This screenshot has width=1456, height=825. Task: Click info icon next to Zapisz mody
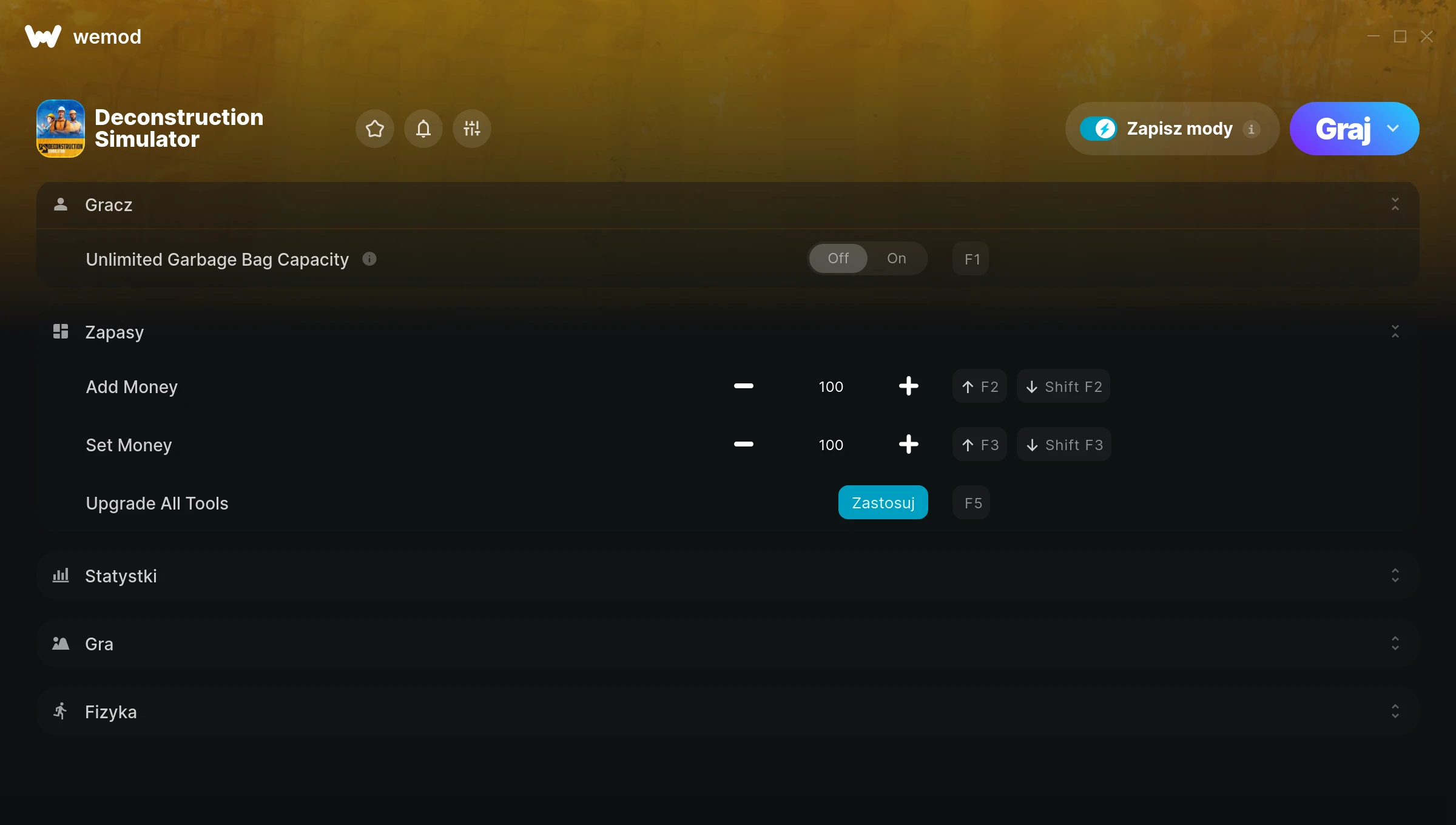[x=1251, y=129]
